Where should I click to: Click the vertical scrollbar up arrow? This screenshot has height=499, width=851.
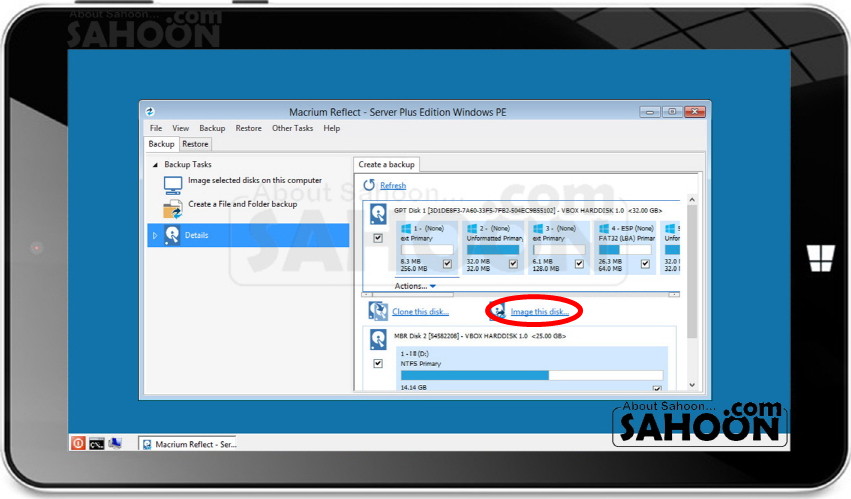pos(692,200)
